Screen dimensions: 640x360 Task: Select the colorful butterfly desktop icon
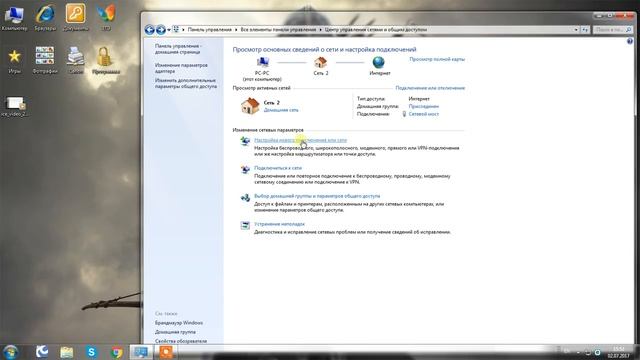(x=106, y=18)
